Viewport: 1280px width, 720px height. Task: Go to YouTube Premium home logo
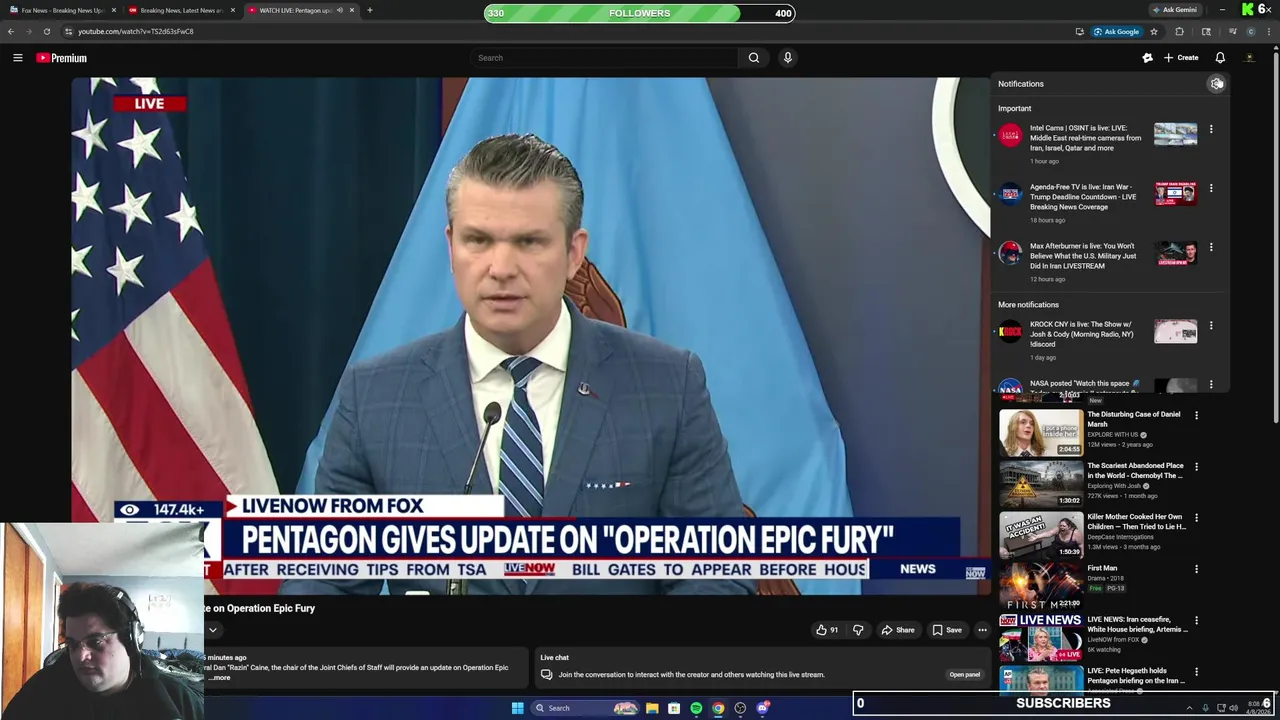[x=62, y=58]
